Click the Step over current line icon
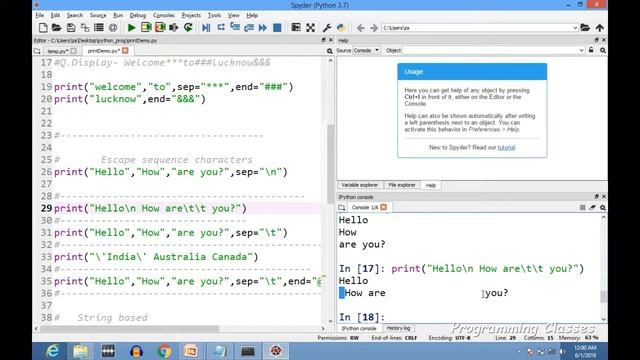 pos(221,28)
